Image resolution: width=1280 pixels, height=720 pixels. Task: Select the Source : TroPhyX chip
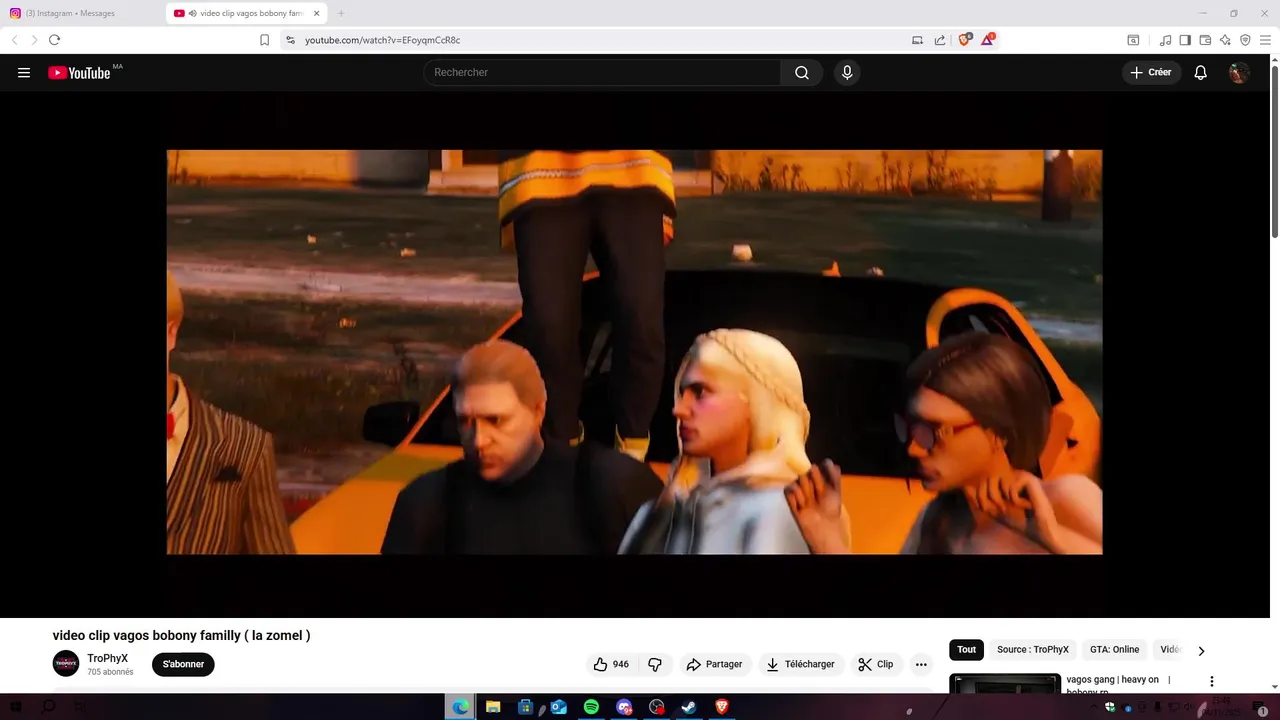1033,650
